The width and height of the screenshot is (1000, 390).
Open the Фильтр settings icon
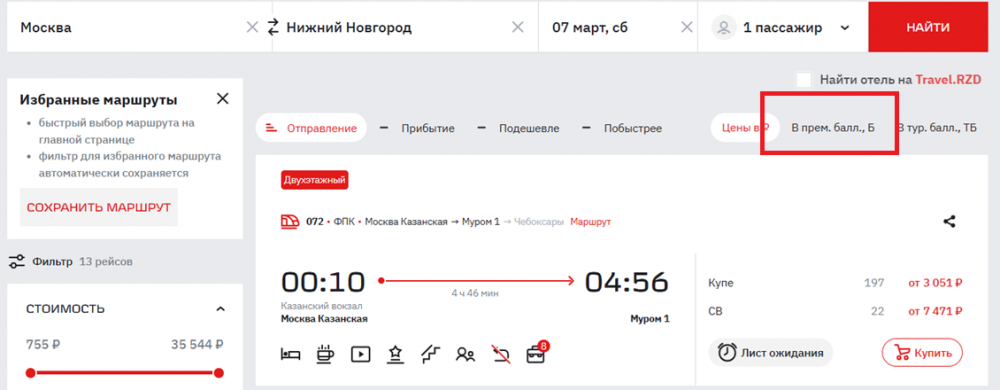point(17,261)
